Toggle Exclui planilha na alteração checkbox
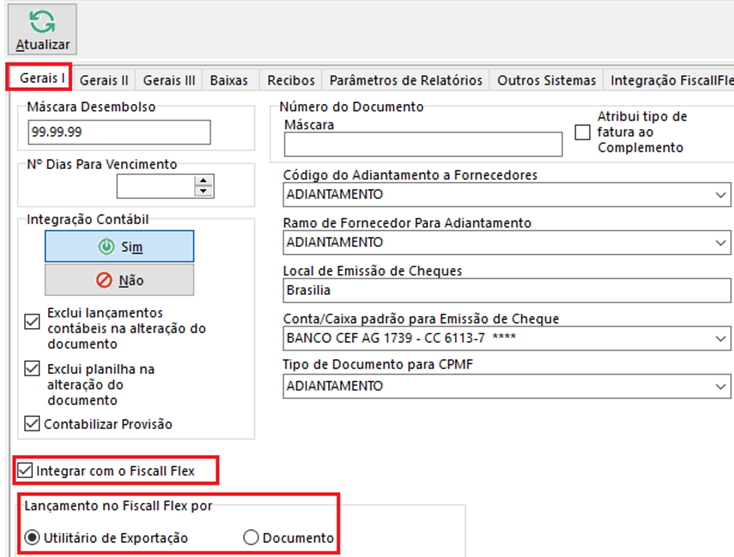Viewport: 734px width, 557px height. [32, 369]
